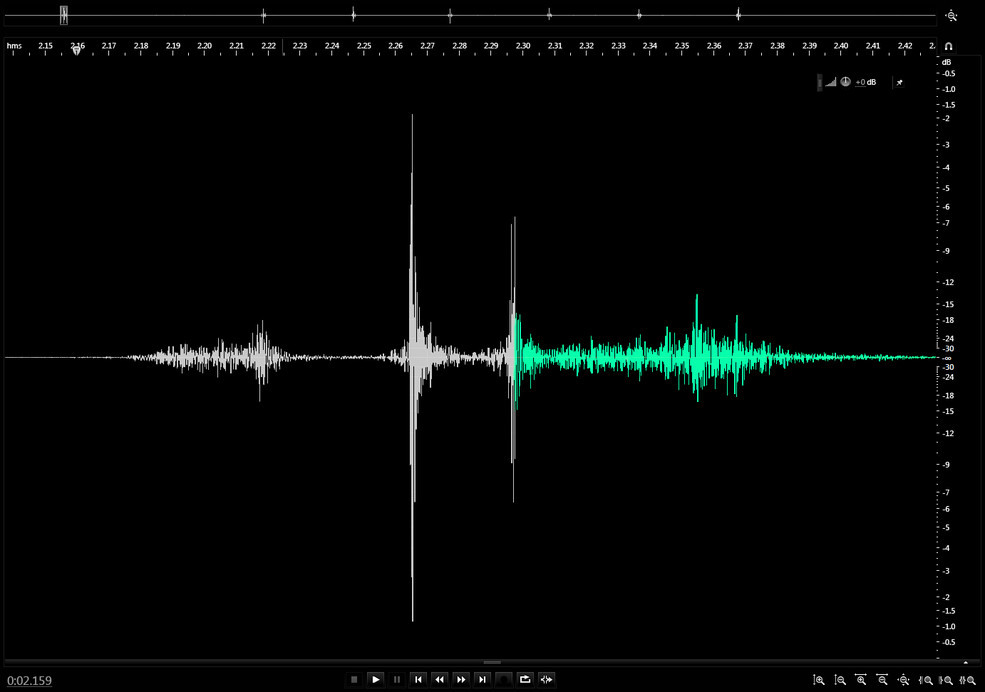This screenshot has width=985, height=692.
Task: Click the Rewind transport button
Action: tap(440, 679)
